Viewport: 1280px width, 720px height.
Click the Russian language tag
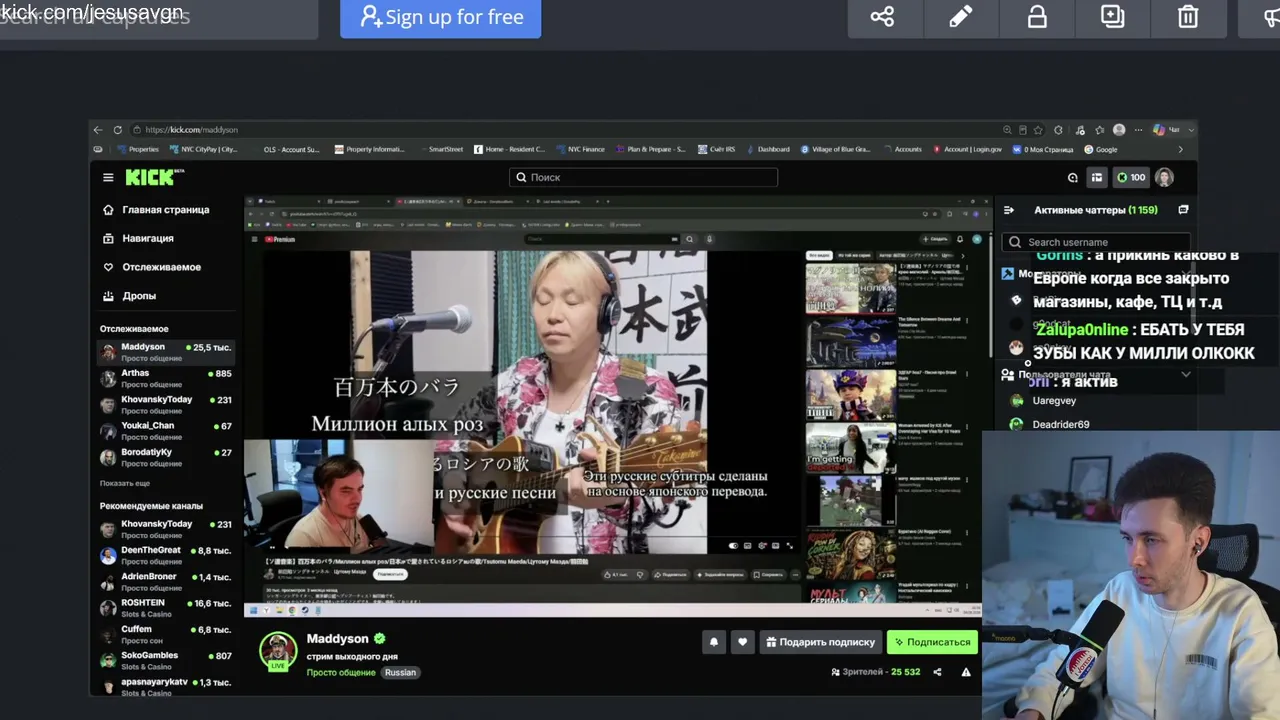[x=400, y=672]
